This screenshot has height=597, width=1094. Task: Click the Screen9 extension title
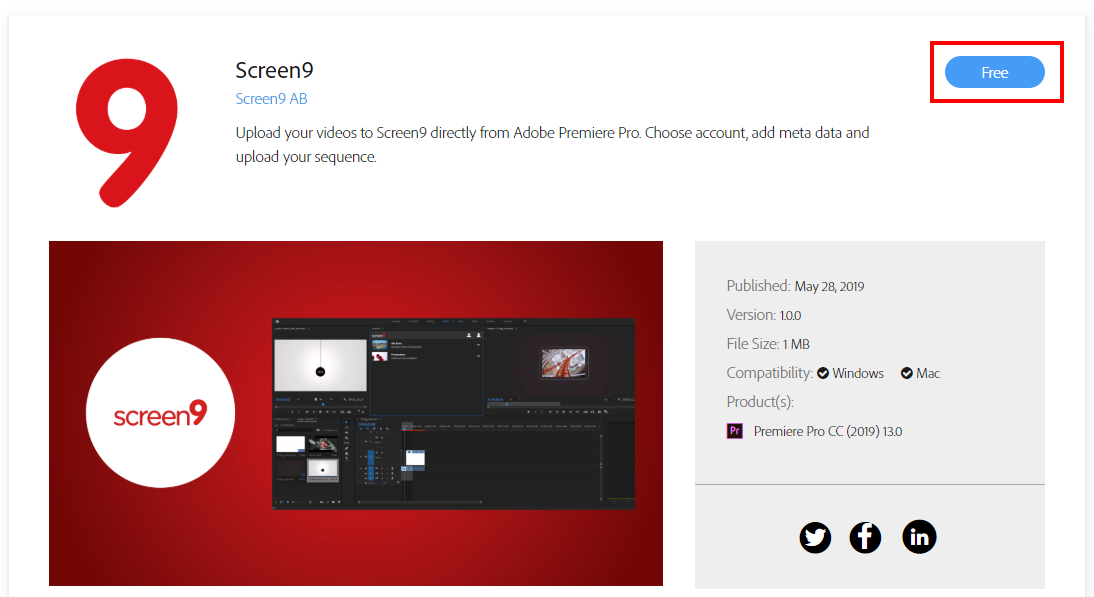pyautogui.click(x=274, y=70)
